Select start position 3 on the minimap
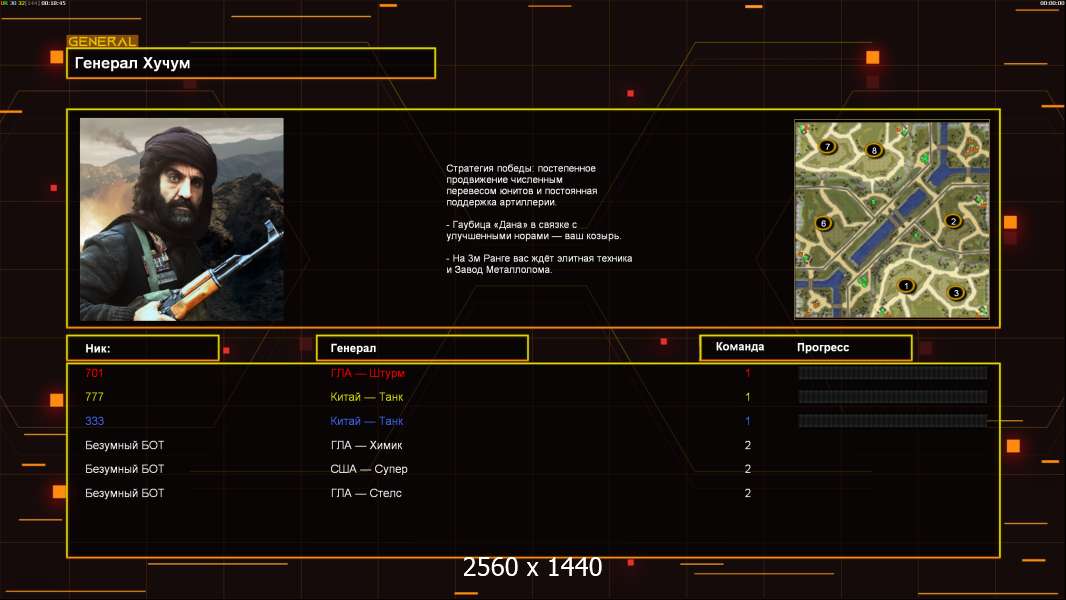 point(956,293)
